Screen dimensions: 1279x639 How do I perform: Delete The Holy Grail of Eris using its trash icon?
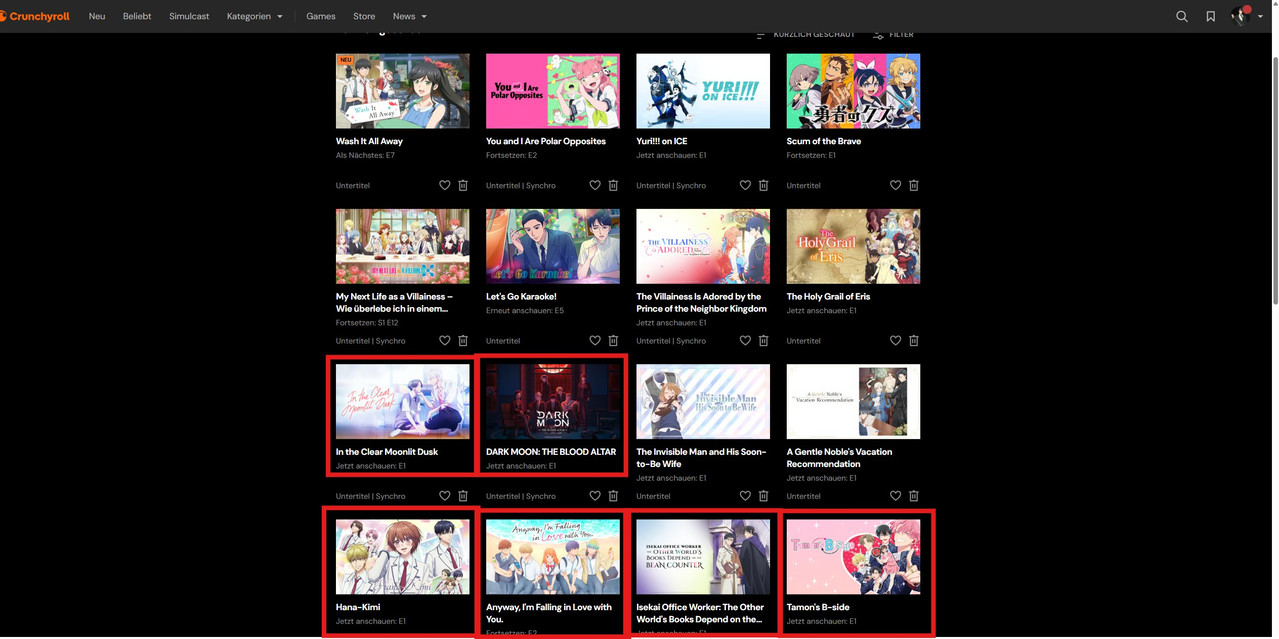coord(914,341)
